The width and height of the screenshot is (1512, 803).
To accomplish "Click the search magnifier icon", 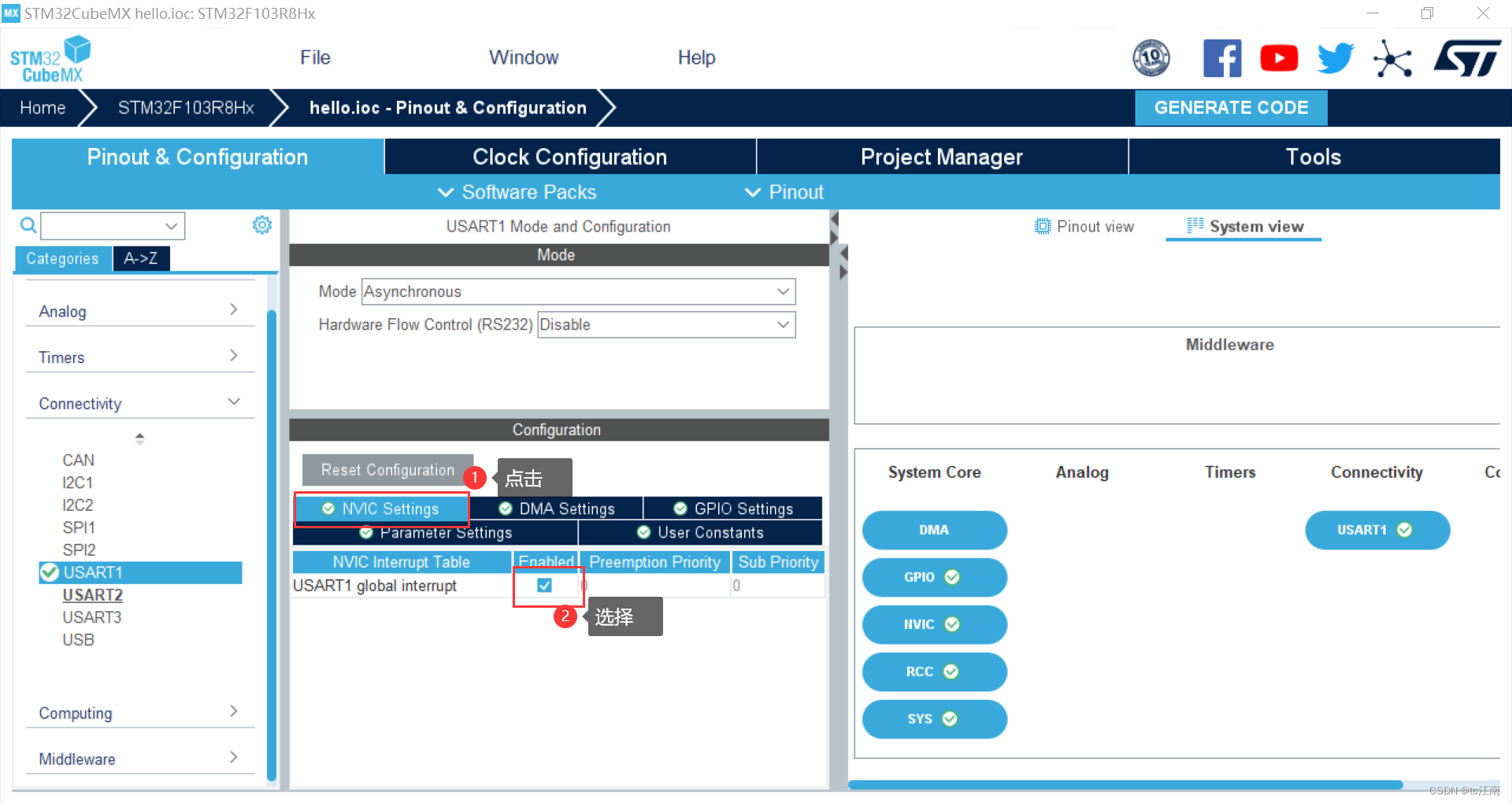I will 28,226.
